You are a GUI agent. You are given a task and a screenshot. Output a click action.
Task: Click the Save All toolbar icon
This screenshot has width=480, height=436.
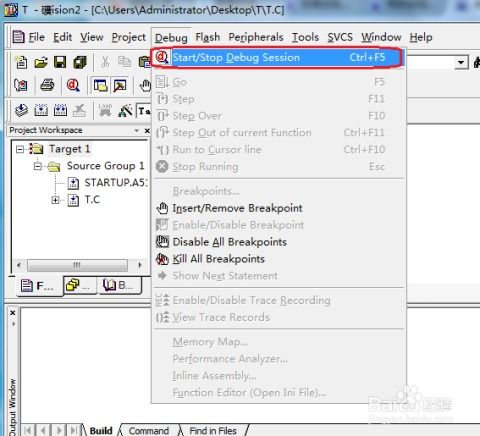tap(80, 62)
